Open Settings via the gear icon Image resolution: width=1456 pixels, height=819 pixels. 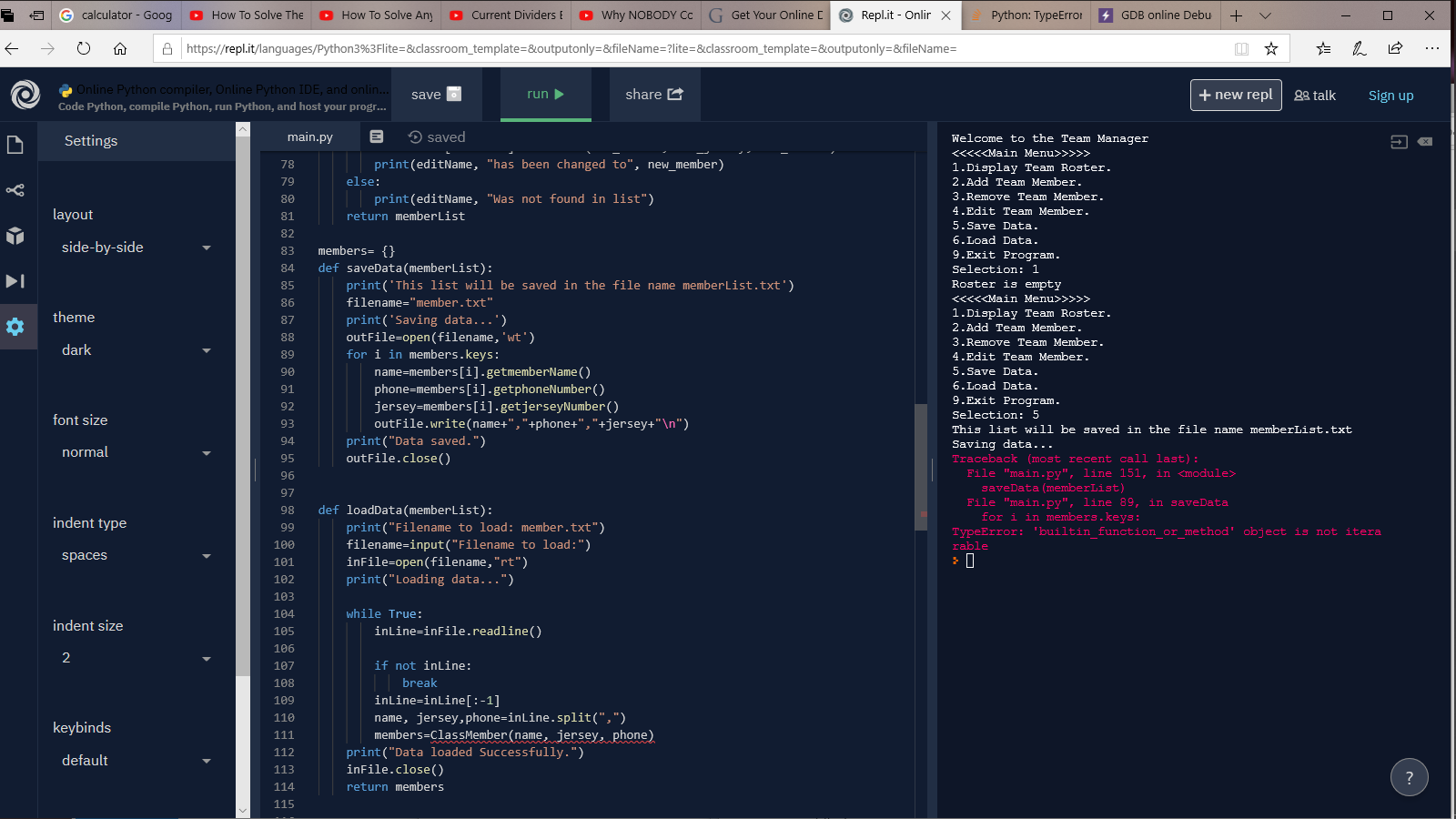(15, 327)
